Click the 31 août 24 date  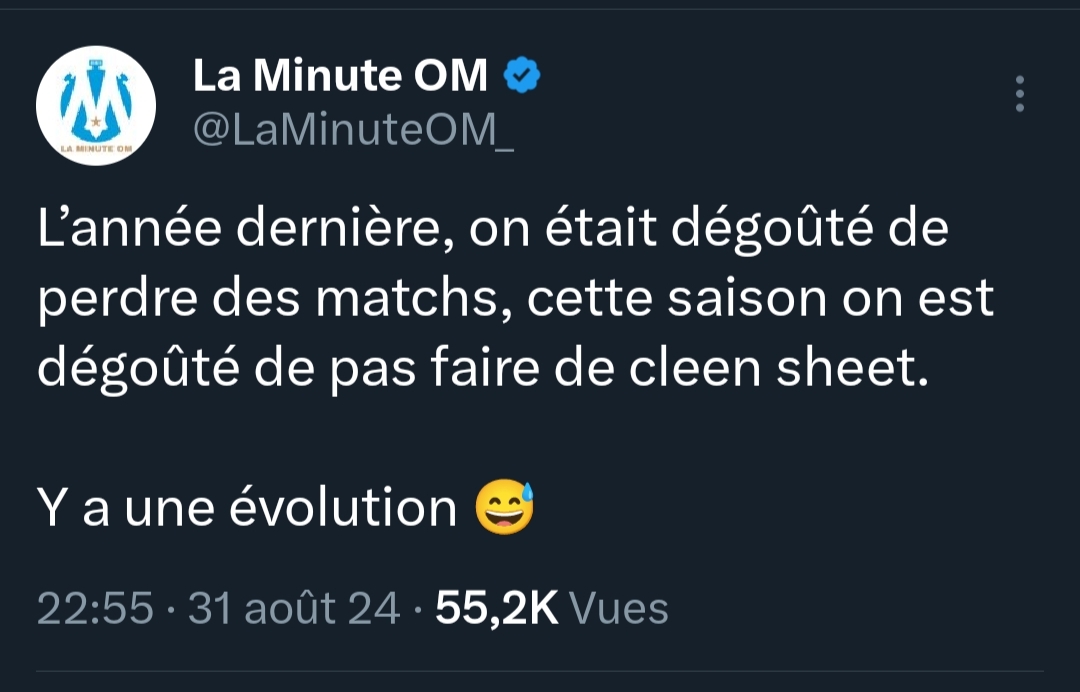294,607
